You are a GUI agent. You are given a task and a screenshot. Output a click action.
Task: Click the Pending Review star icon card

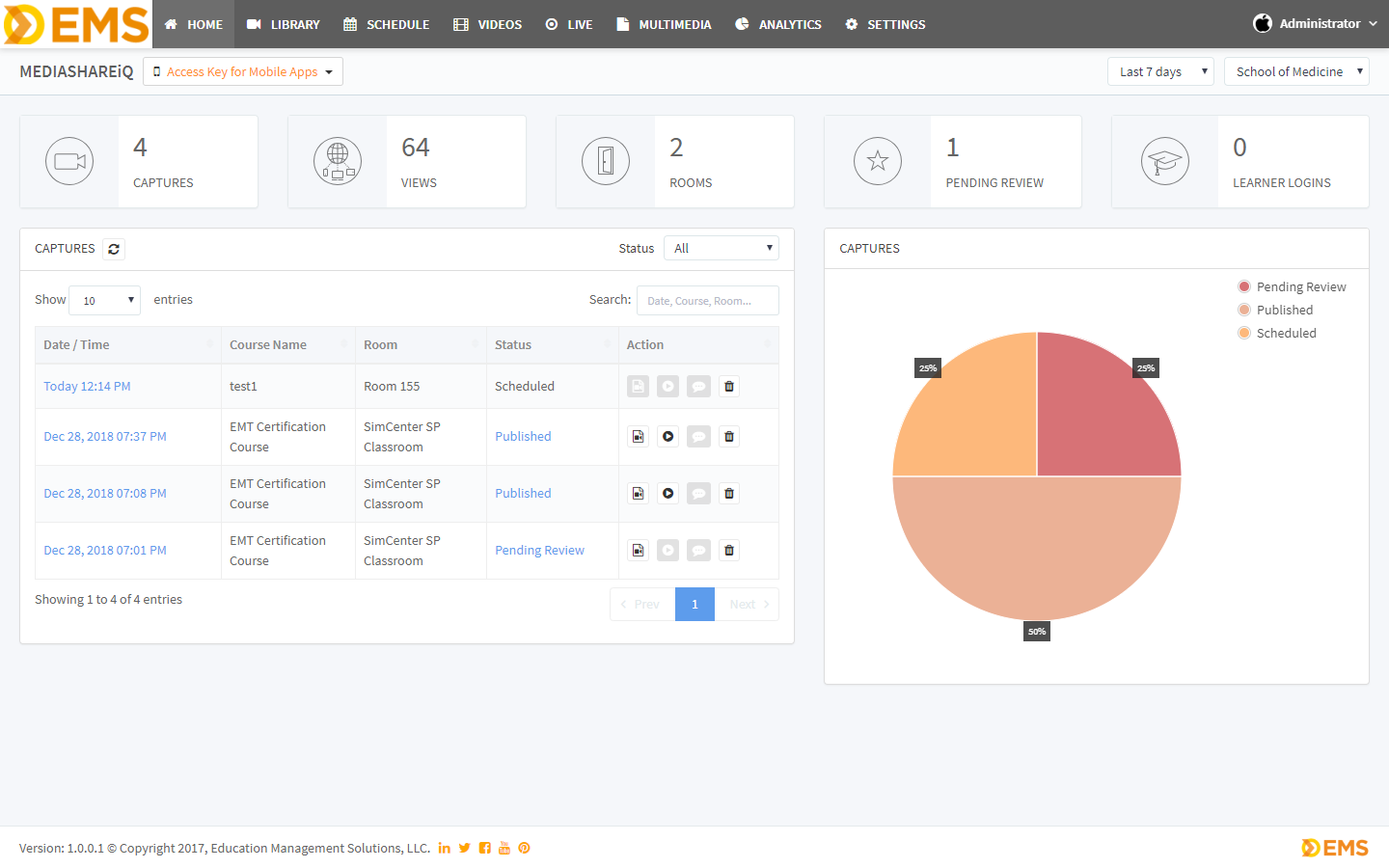[877, 161]
